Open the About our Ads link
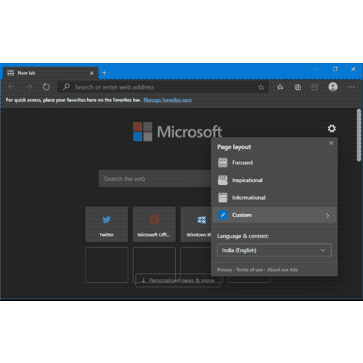Viewport: 363px width, 363px height. (x=282, y=270)
